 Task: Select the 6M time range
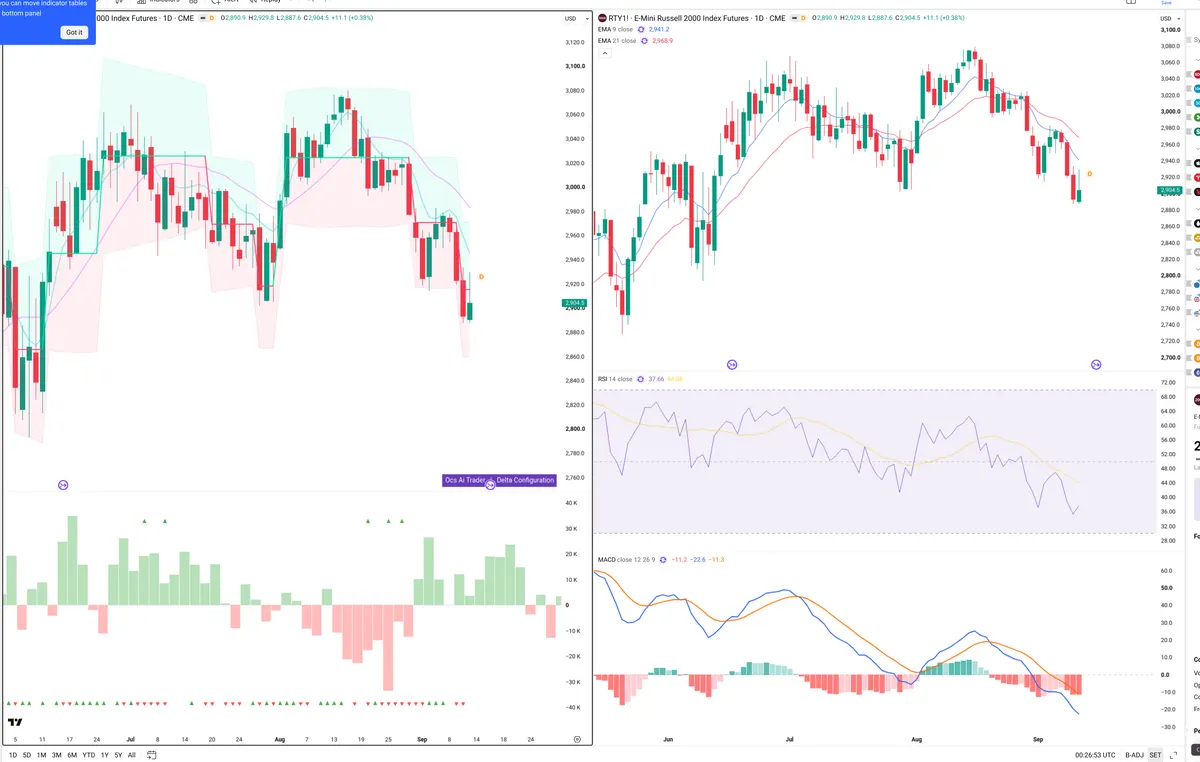point(72,755)
